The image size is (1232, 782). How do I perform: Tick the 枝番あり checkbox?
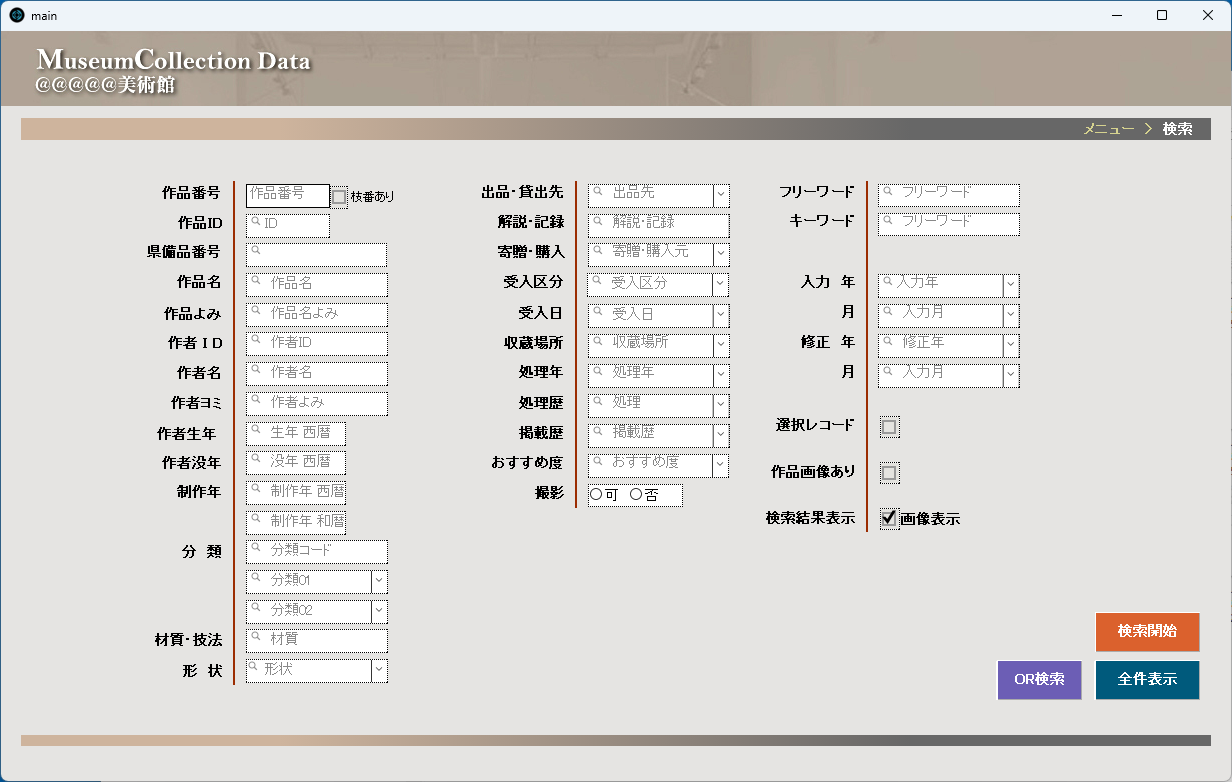click(339, 197)
